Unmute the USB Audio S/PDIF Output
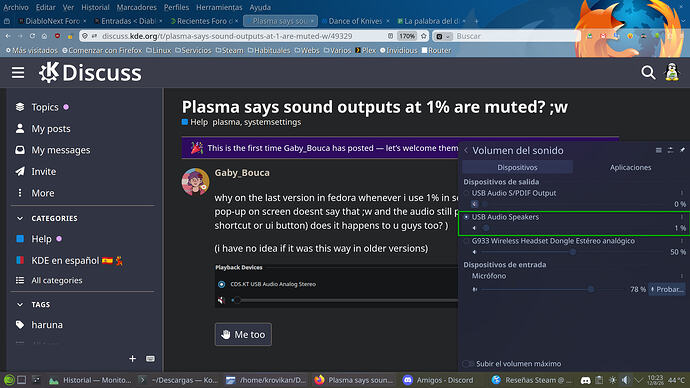The height and width of the screenshot is (388, 690). pyautogui.click(x=474, y=204)
